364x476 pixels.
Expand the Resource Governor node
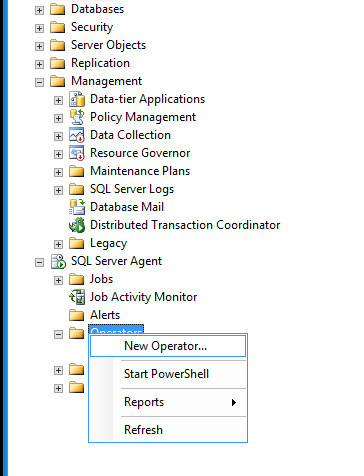[x=58, y=154]
